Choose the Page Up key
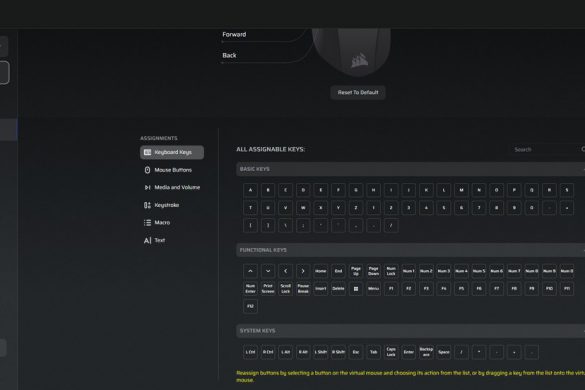 pos(356,271)
